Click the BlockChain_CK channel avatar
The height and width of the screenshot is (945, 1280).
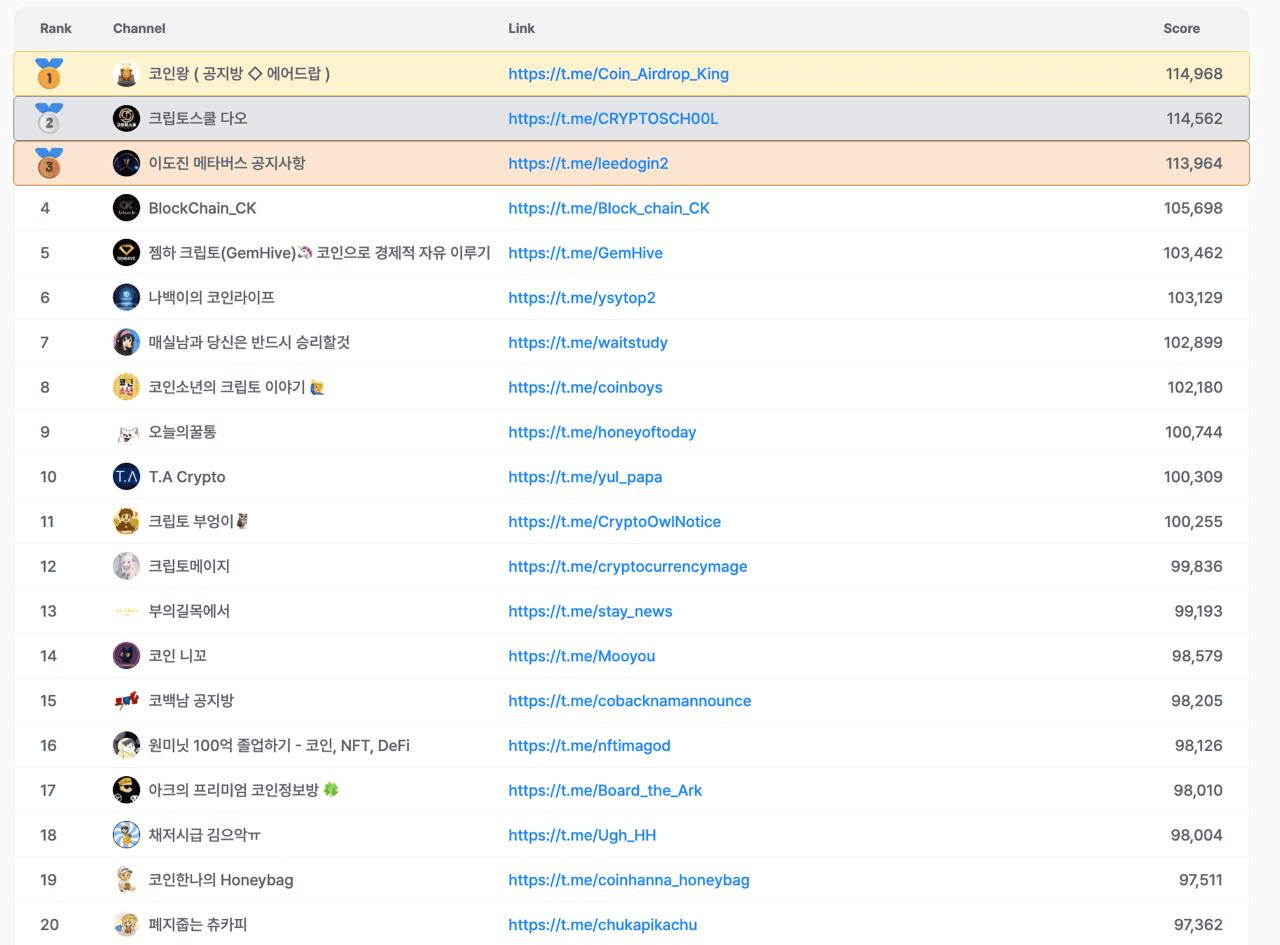pos(126,208)
